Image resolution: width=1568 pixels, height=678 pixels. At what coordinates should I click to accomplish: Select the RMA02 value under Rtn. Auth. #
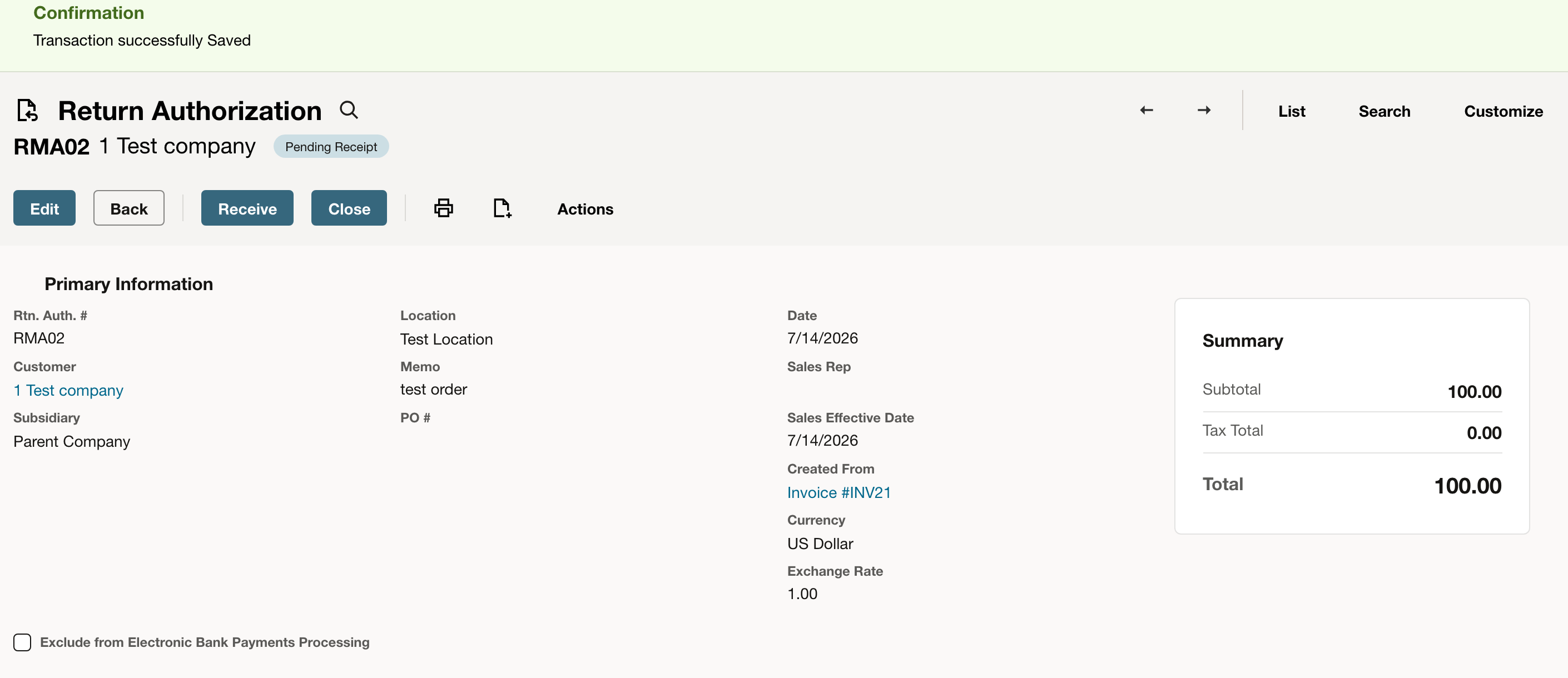pyautogui.click(x=39, y=338)
